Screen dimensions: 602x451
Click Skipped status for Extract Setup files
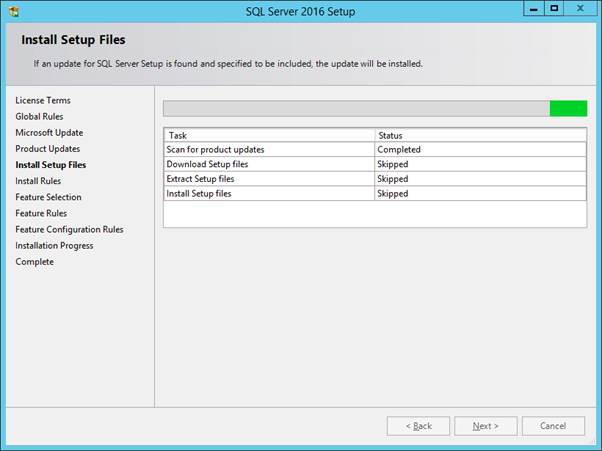(481, 179)
